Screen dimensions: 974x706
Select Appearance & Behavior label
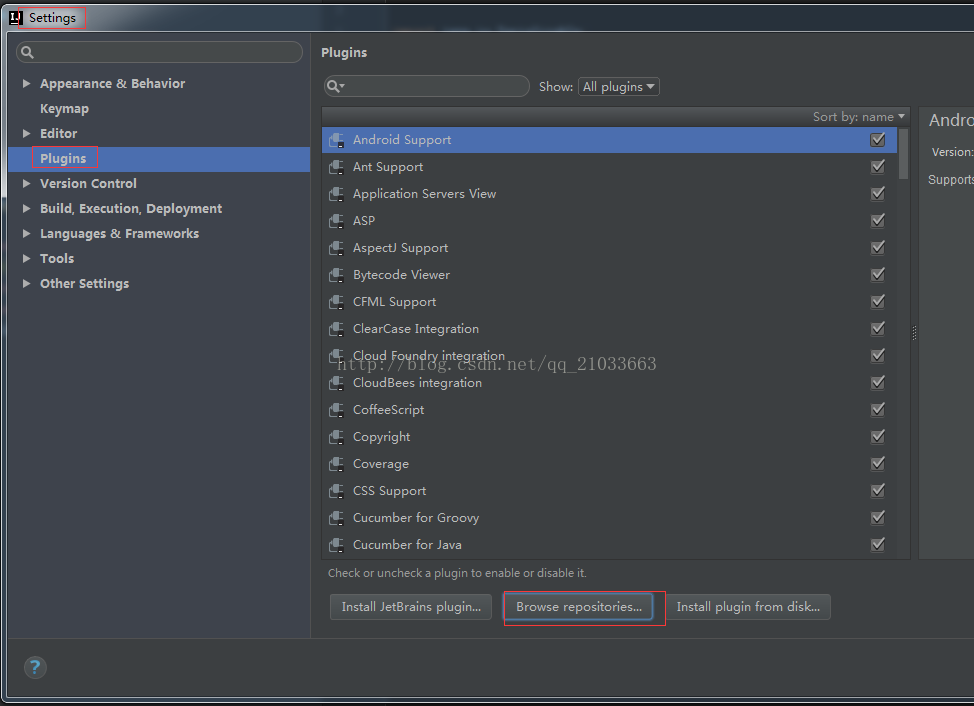coord(112,83)
